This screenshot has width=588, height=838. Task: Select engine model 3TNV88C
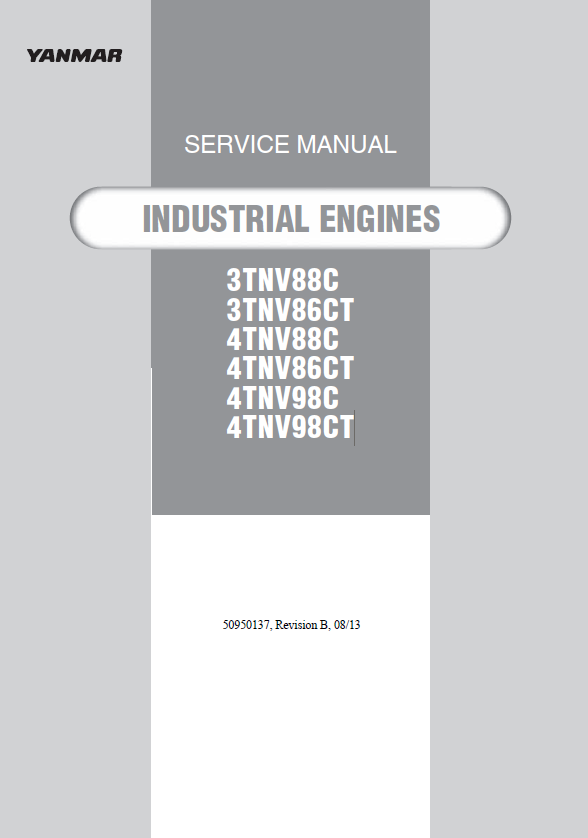(x=283, y=280)
